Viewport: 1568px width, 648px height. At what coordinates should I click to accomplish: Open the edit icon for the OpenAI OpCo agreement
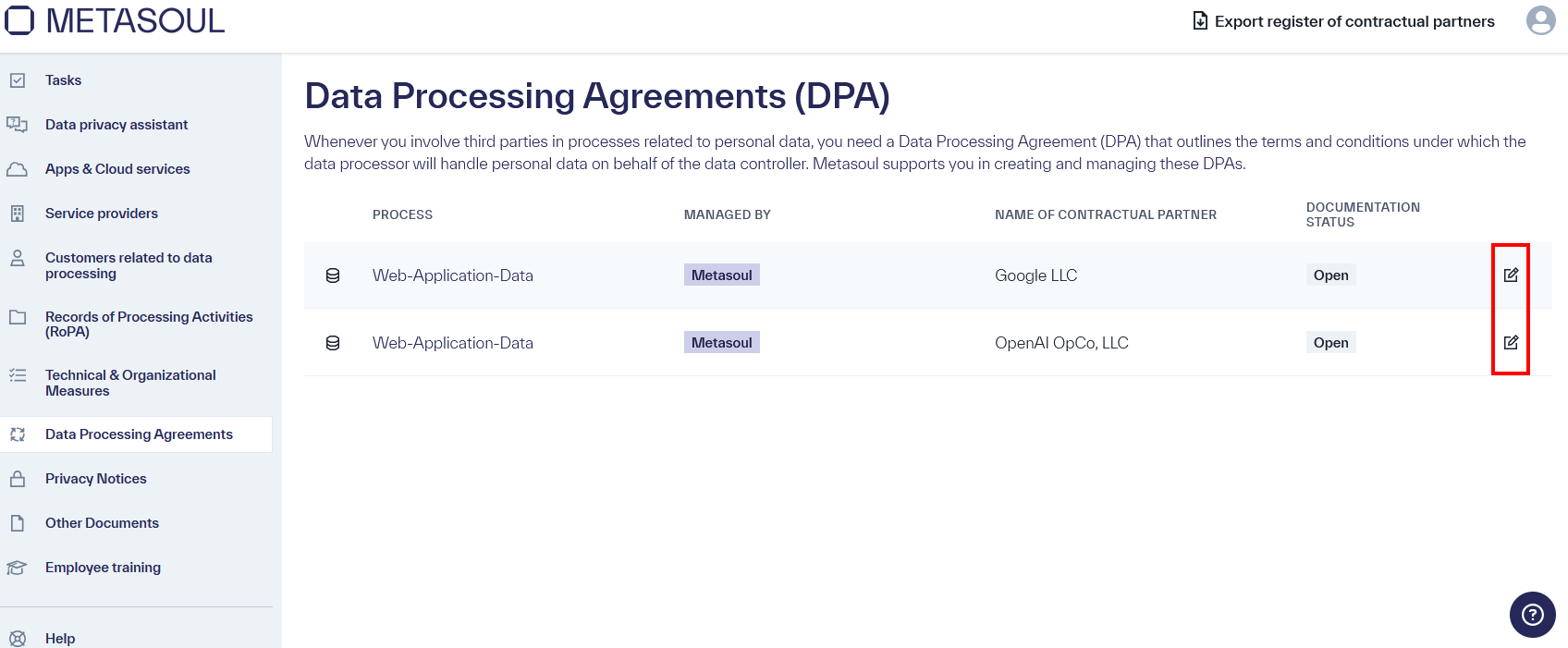[1511, 342]
